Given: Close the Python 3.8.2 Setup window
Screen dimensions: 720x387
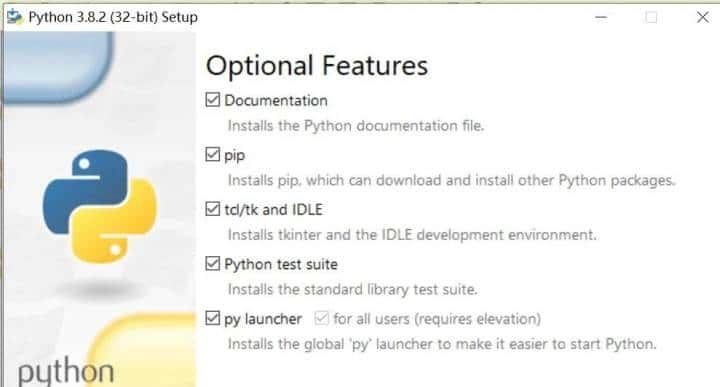Looking at the screenshot, I should [703, 17].
